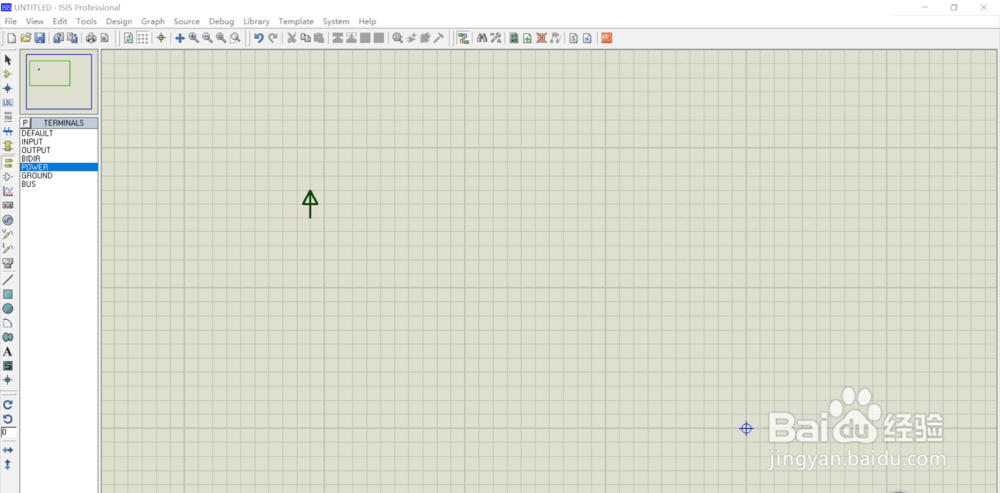Viewport: 1000px width, 493px height.
Task: Click the overview window thumbnail
Action: [59, 82]
